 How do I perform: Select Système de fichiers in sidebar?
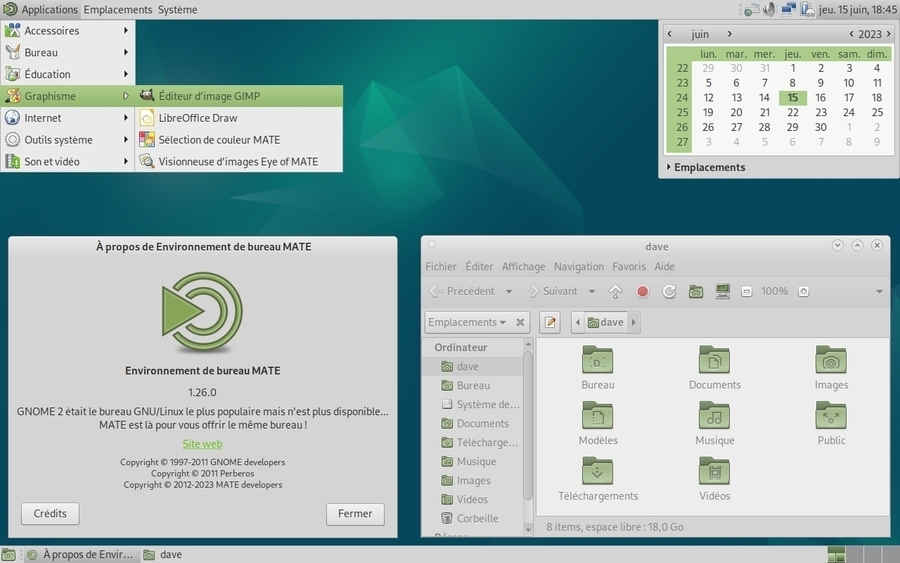point(472,405)
